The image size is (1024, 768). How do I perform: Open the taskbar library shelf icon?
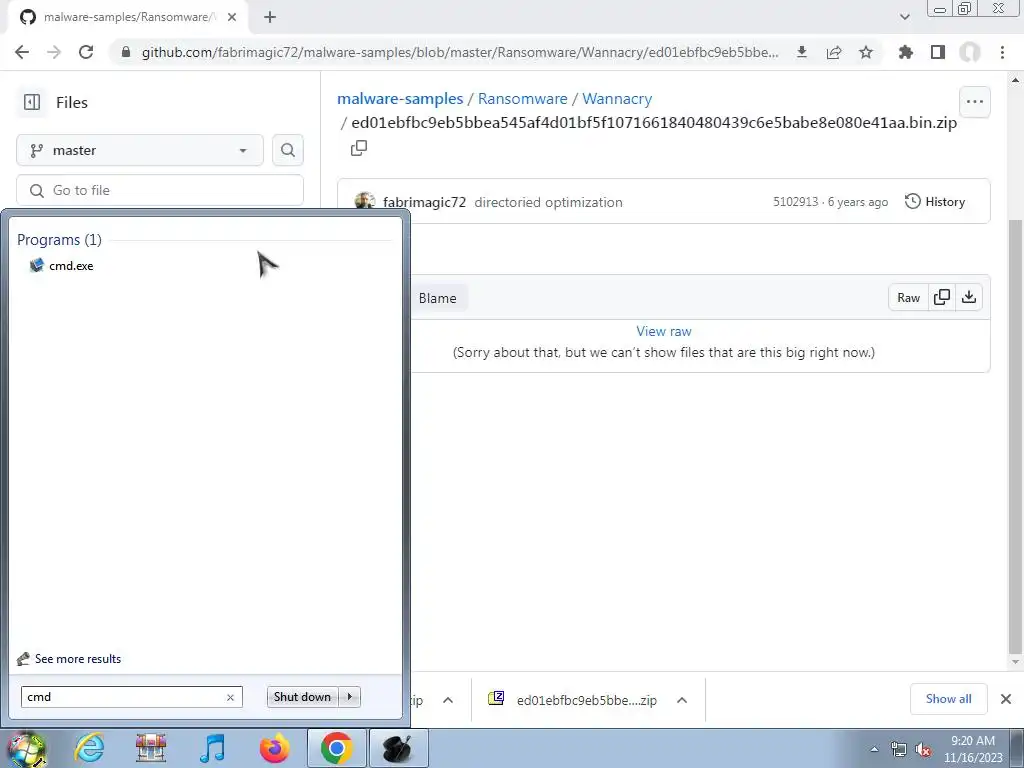(151, 748)
